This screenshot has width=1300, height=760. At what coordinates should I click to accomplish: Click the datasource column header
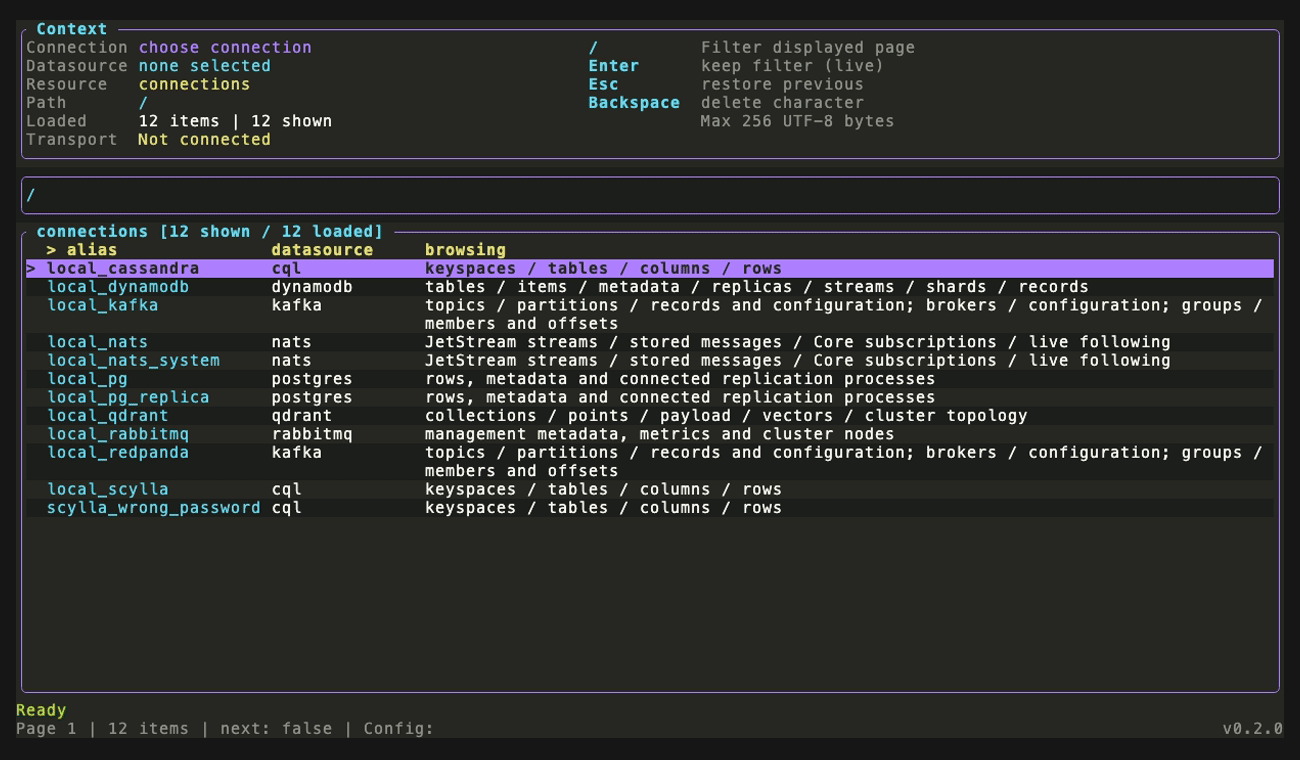(322, 250)
